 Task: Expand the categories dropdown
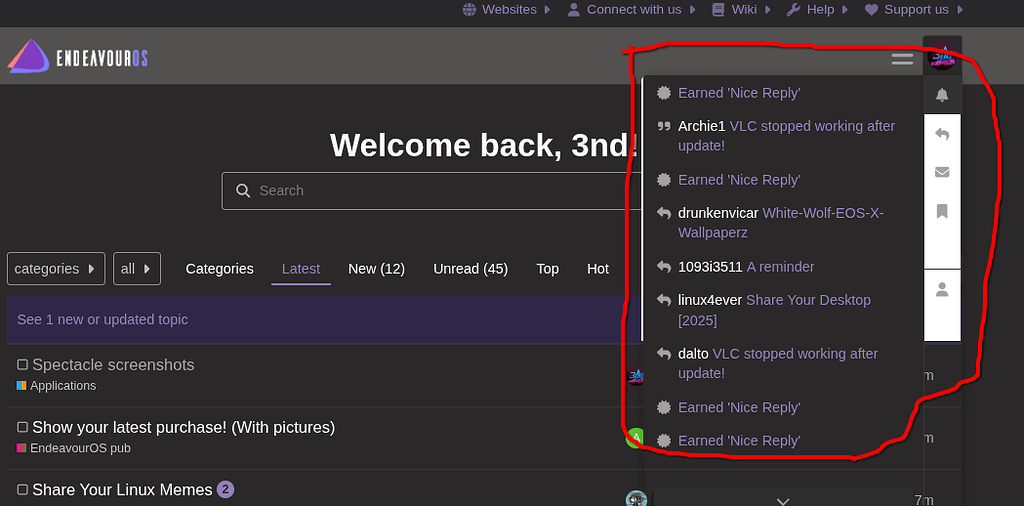[55, 269]
